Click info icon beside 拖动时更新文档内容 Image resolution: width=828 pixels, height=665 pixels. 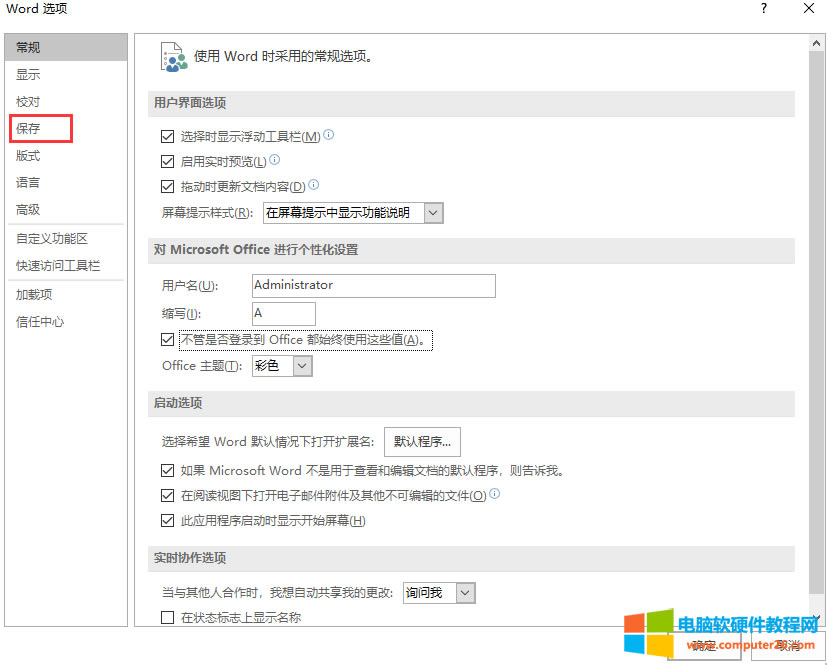point(314,185)
